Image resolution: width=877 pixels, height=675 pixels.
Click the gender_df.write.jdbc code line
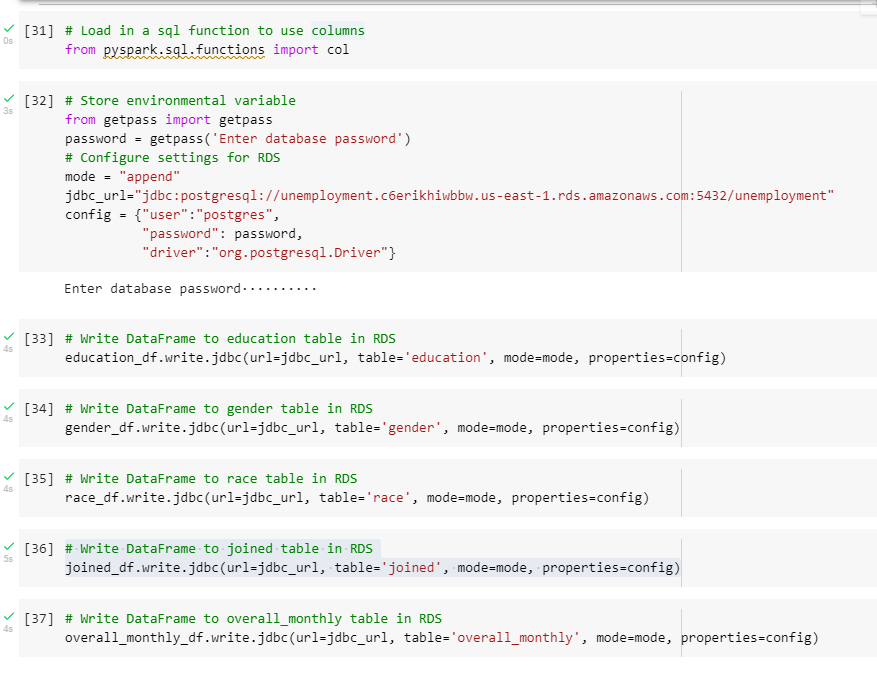point(373,428)
